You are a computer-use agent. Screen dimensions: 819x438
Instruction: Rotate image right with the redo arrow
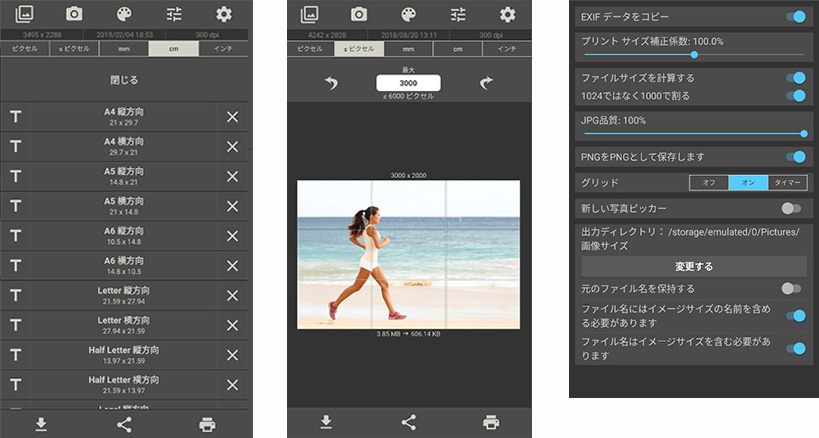click(x=486, y=82)
